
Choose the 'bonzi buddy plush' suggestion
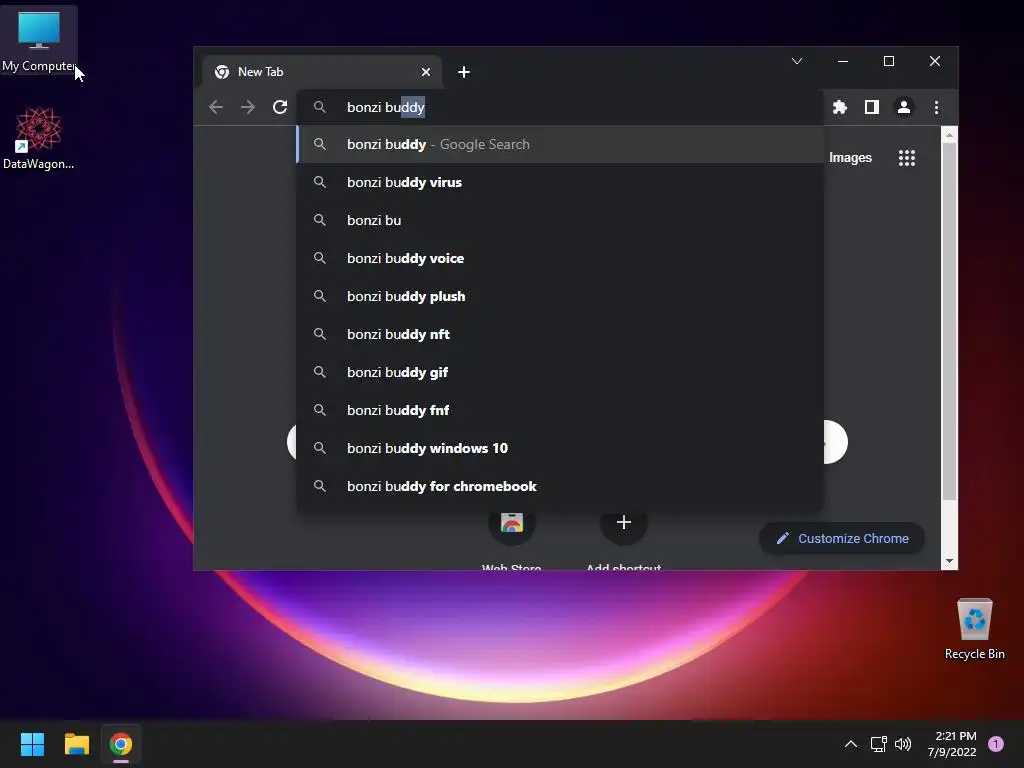[560, 296]
